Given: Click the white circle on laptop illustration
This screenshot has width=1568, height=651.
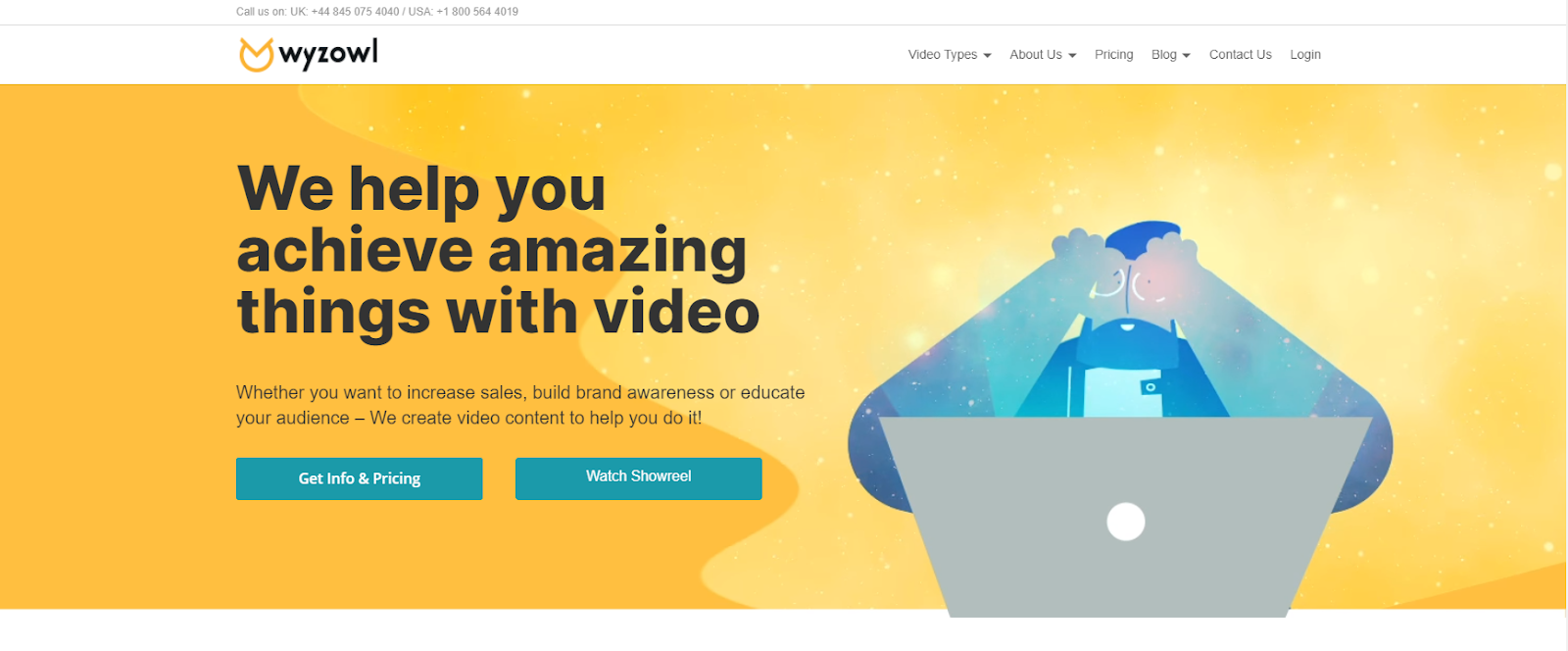Looking at the screenshot, I should pyautogui.click(x=1126, y=522).
